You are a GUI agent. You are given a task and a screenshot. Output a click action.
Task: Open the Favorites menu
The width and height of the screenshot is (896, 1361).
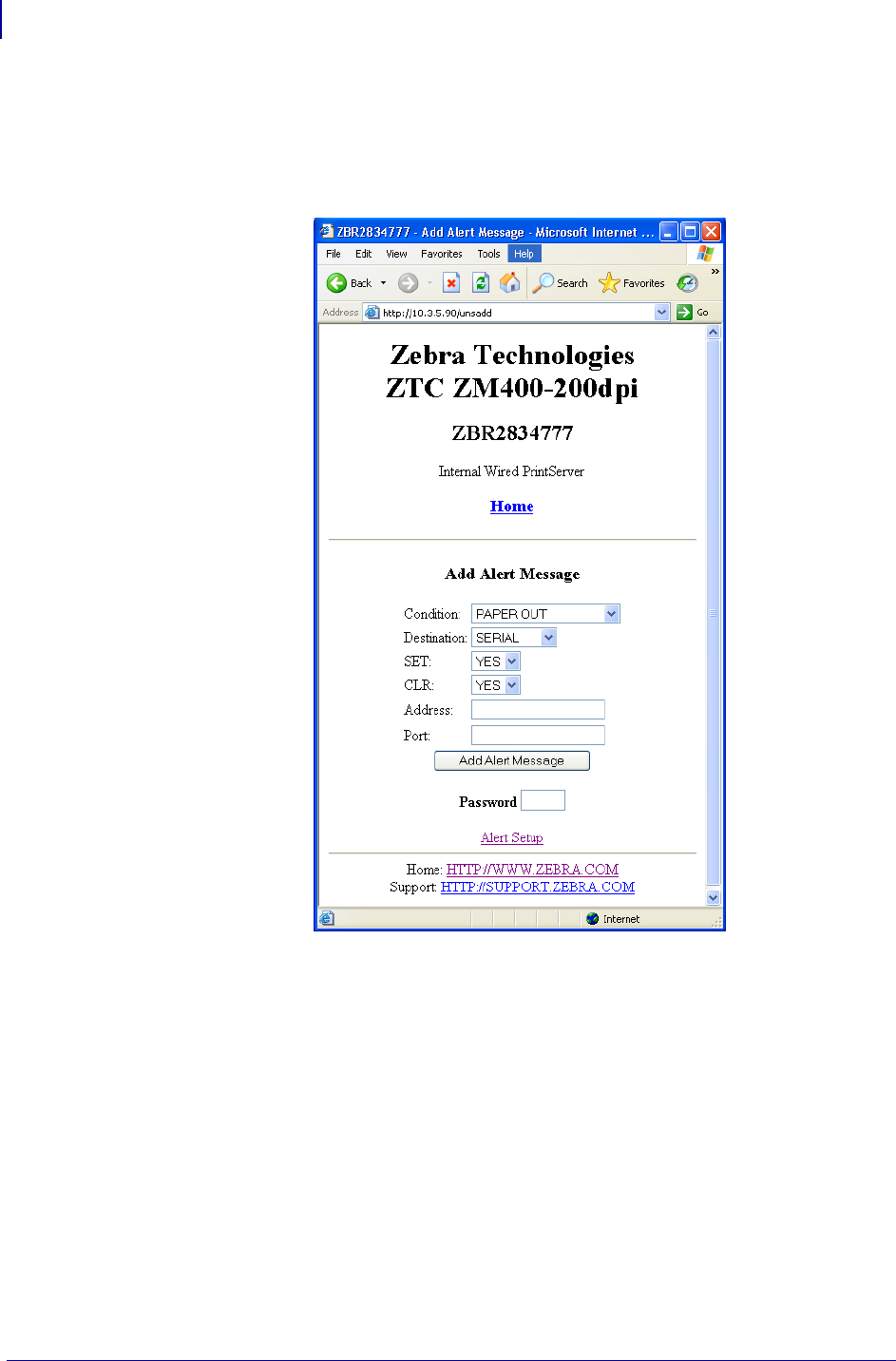coord(442,254)
